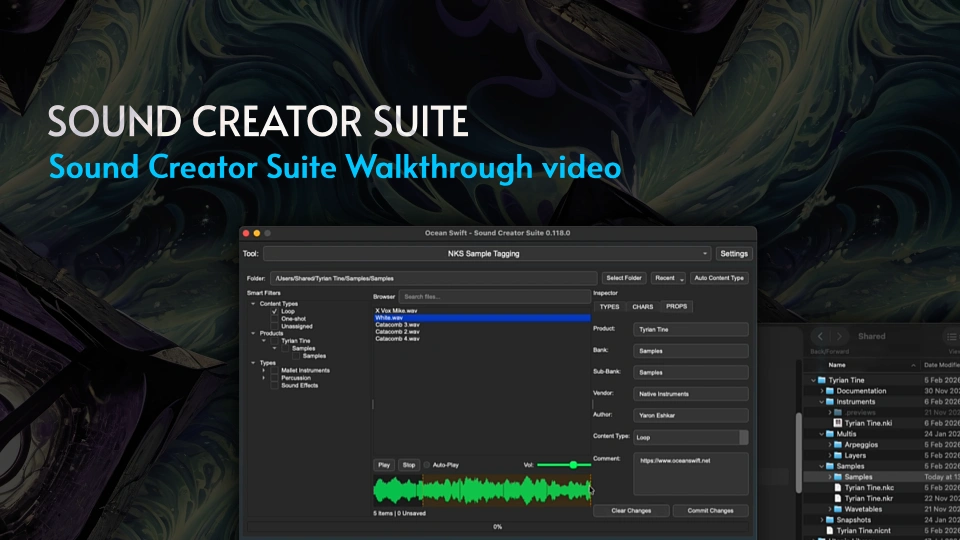This screenshot has height=540, width=960.
Task: Click the Vendor field containing Native Instruments
Action: coord(690,394)
